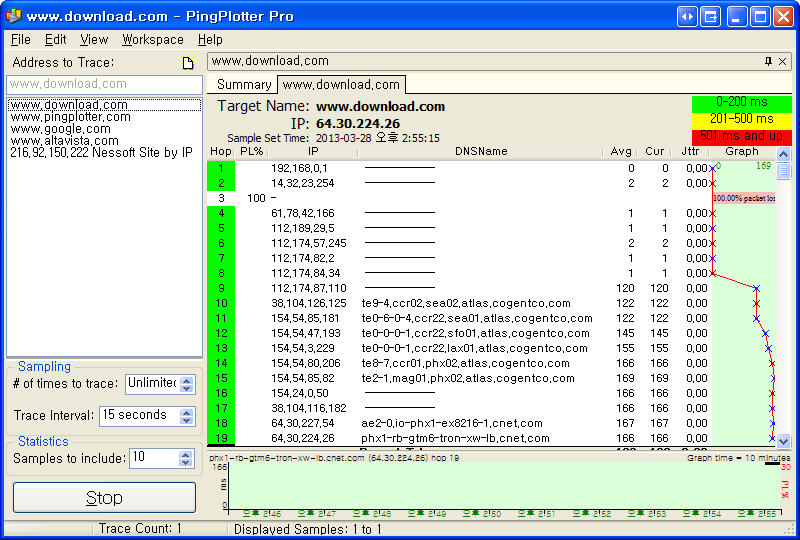This screenshot has height=540, width=800.
Task: Open the Workspace menu
Action: coord(153,40)
